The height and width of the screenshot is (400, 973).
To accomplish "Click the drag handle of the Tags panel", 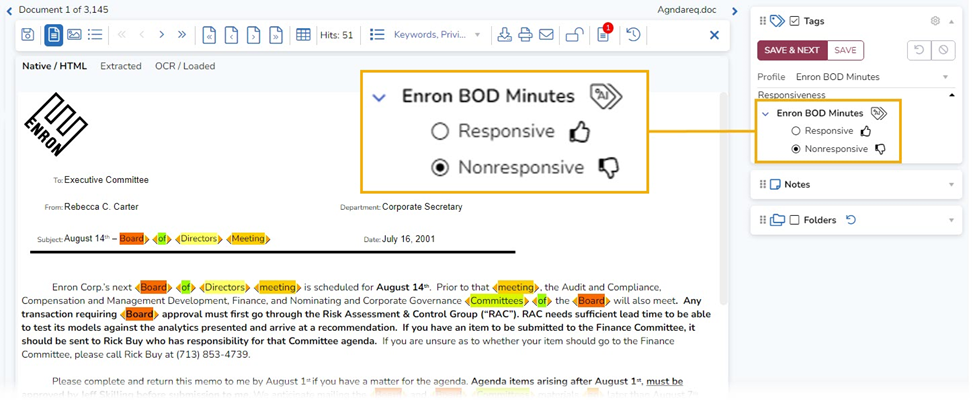I will 763,21.
